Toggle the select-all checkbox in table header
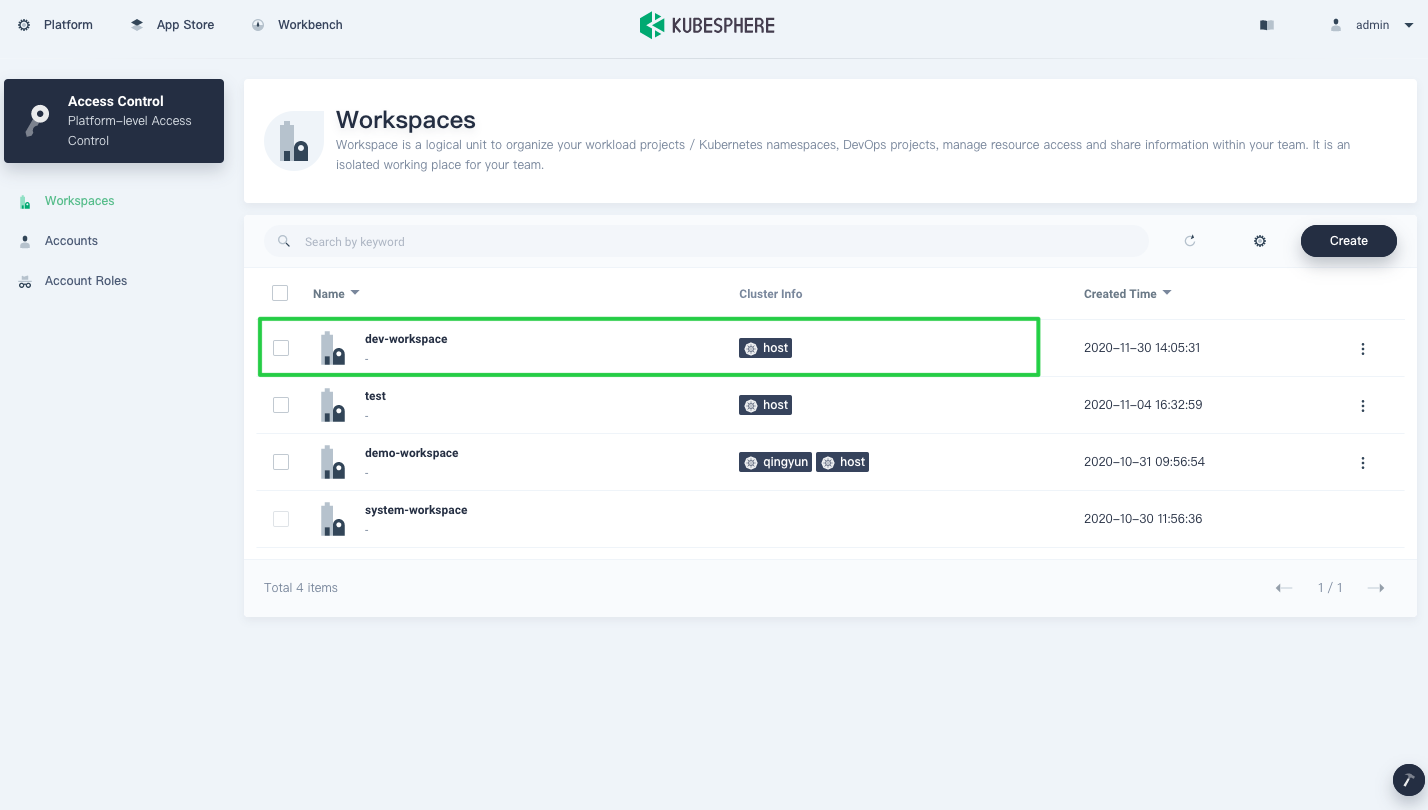 280,293
